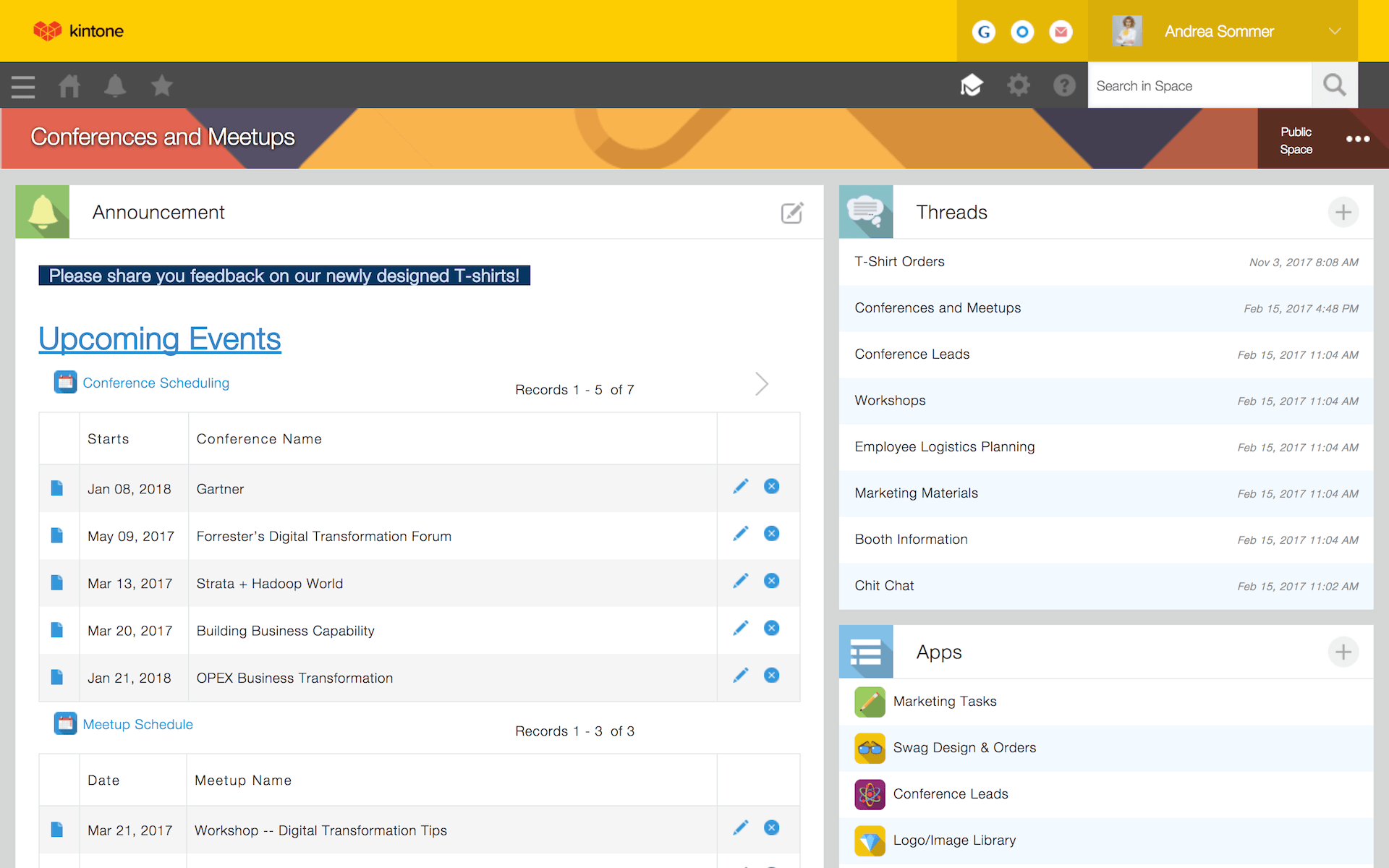Edit the Announcement with pencil-square icon
Viewport: 1389px width, 868px height.
pos(792,213)
